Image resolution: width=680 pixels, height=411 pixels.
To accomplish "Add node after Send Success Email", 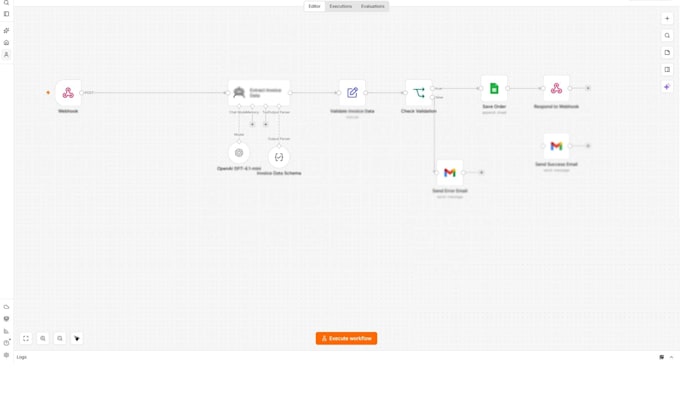I will (x=588, y=146).
